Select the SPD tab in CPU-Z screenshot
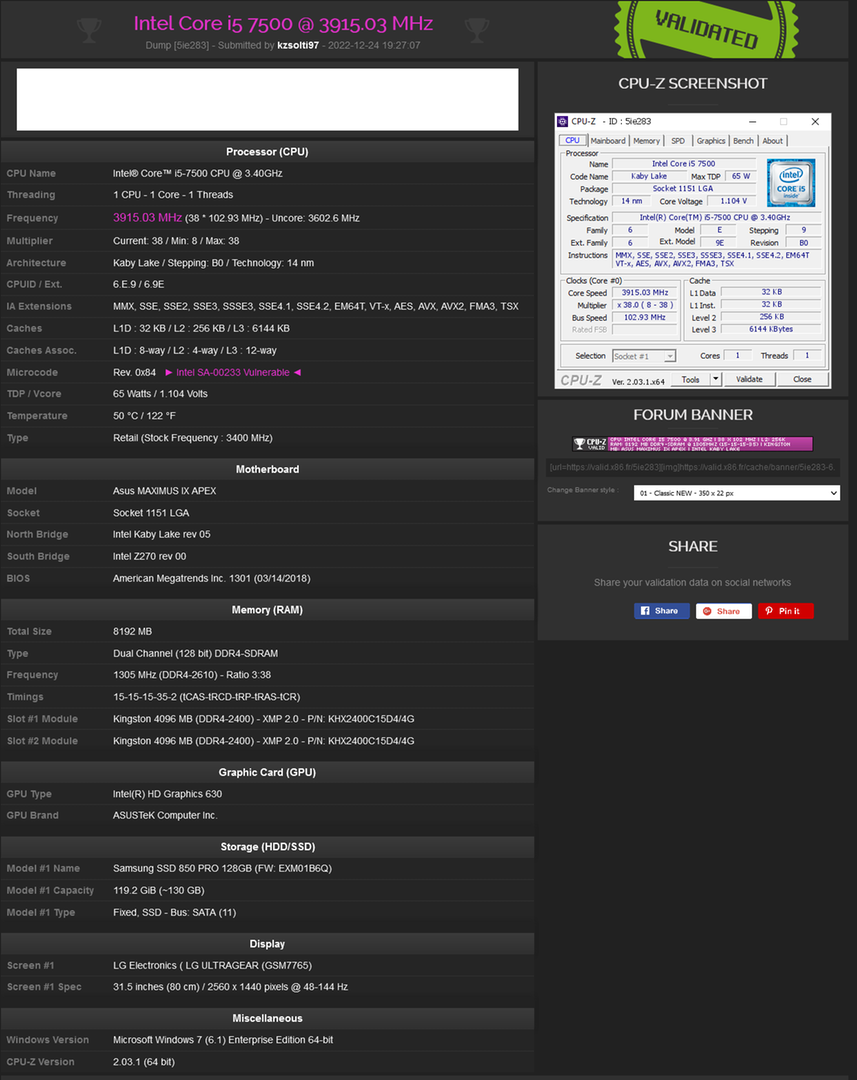857x1080 pixels. [678, 141]
